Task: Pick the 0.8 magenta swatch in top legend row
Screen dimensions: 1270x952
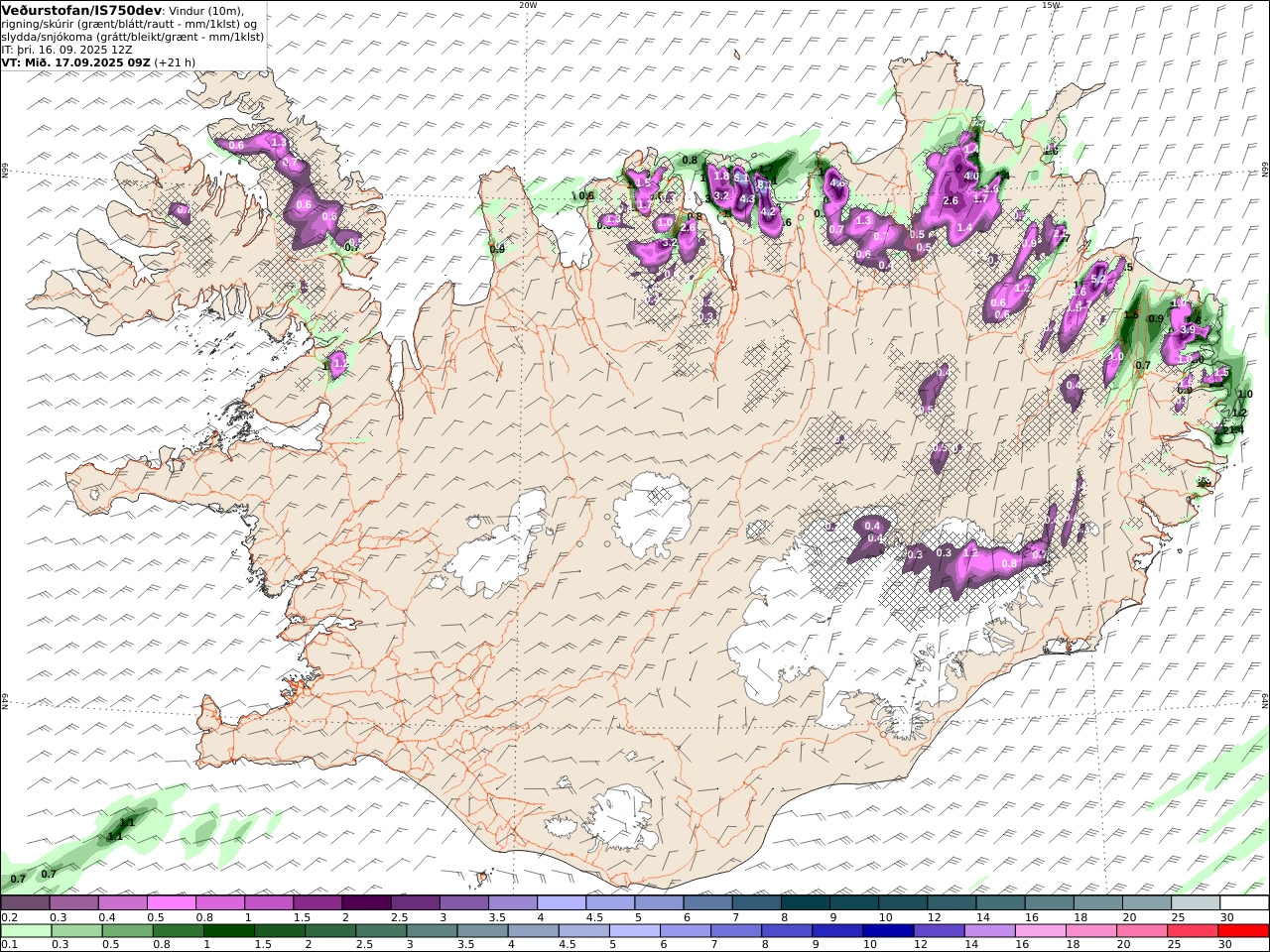Action: coord(219,903)
